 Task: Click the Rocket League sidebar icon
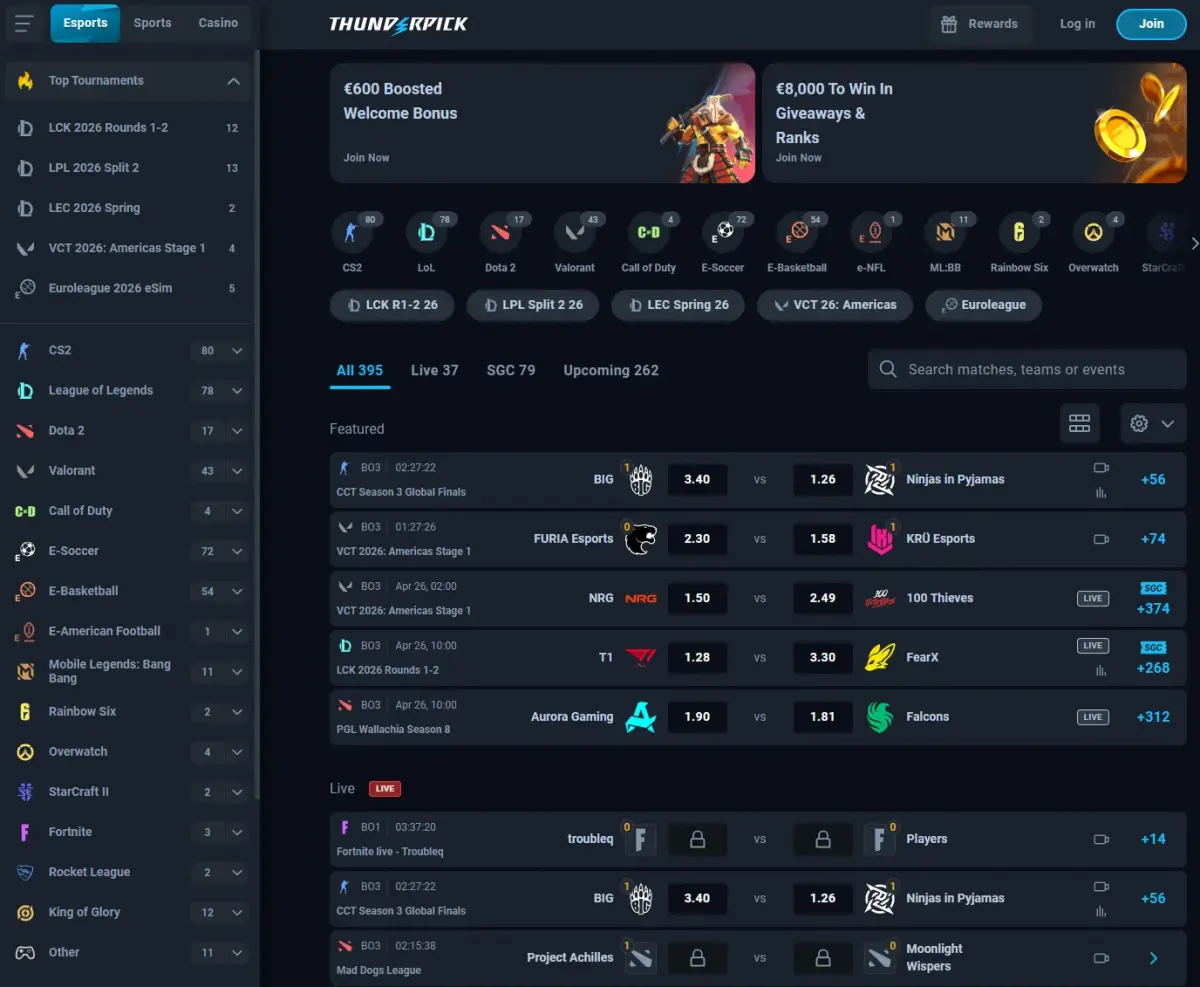25,872
